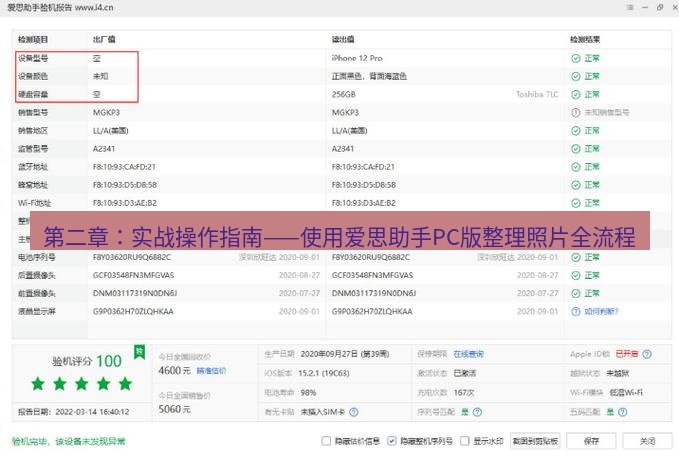Image resolution: width=679 pixels, height=460 pixels.
Task: Open the hamburger menu in title bar
Action: [630, 7]
